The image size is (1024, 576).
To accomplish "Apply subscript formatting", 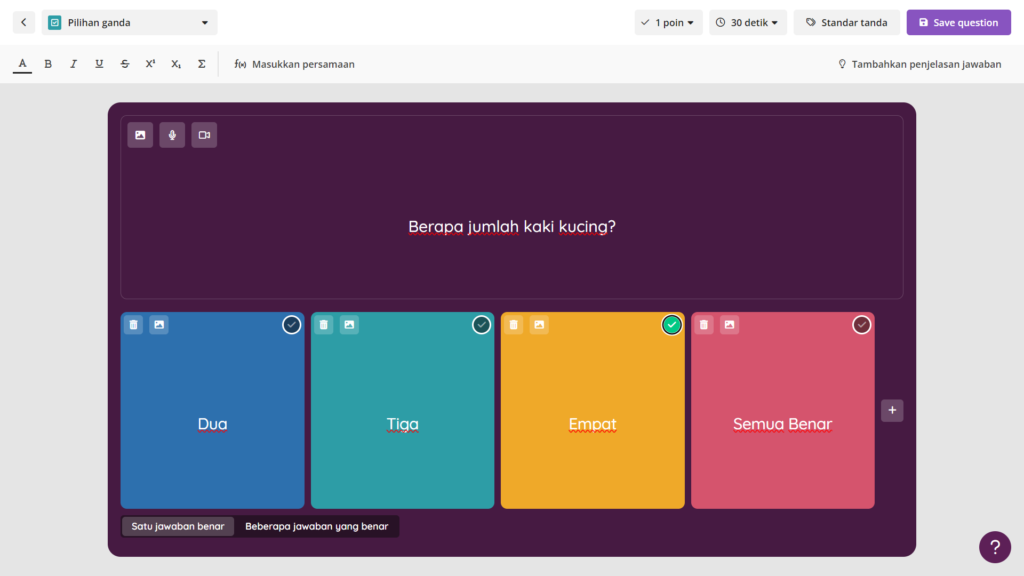I will pos(176,64).
